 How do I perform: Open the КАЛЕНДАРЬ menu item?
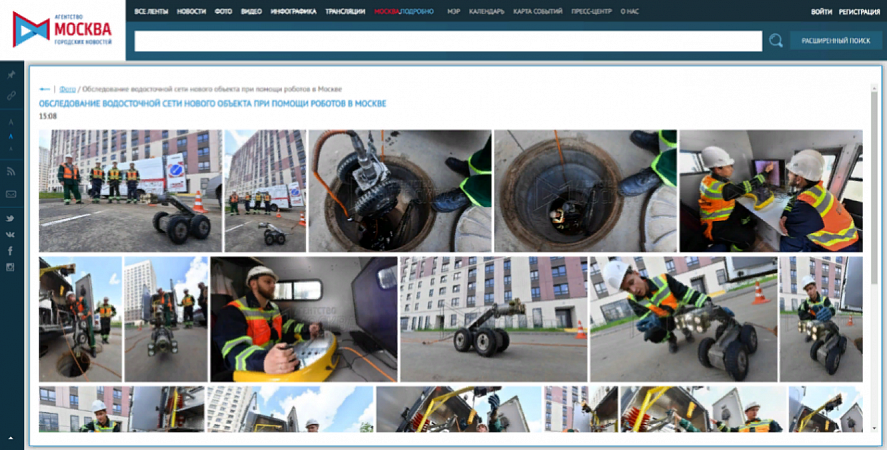[x=486, y=11]
